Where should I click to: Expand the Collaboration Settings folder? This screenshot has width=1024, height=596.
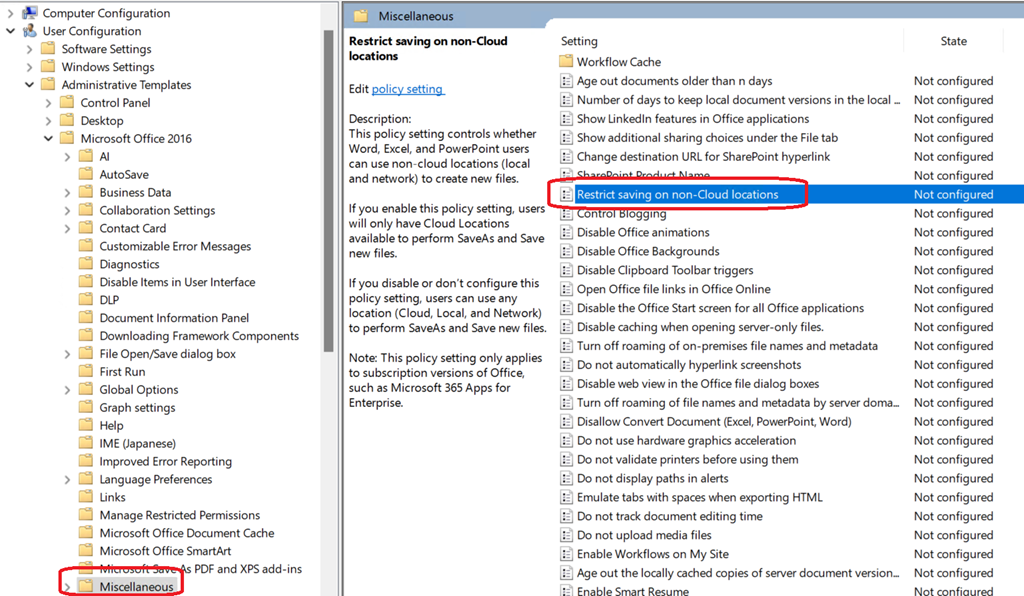click(x=67, y=211)
